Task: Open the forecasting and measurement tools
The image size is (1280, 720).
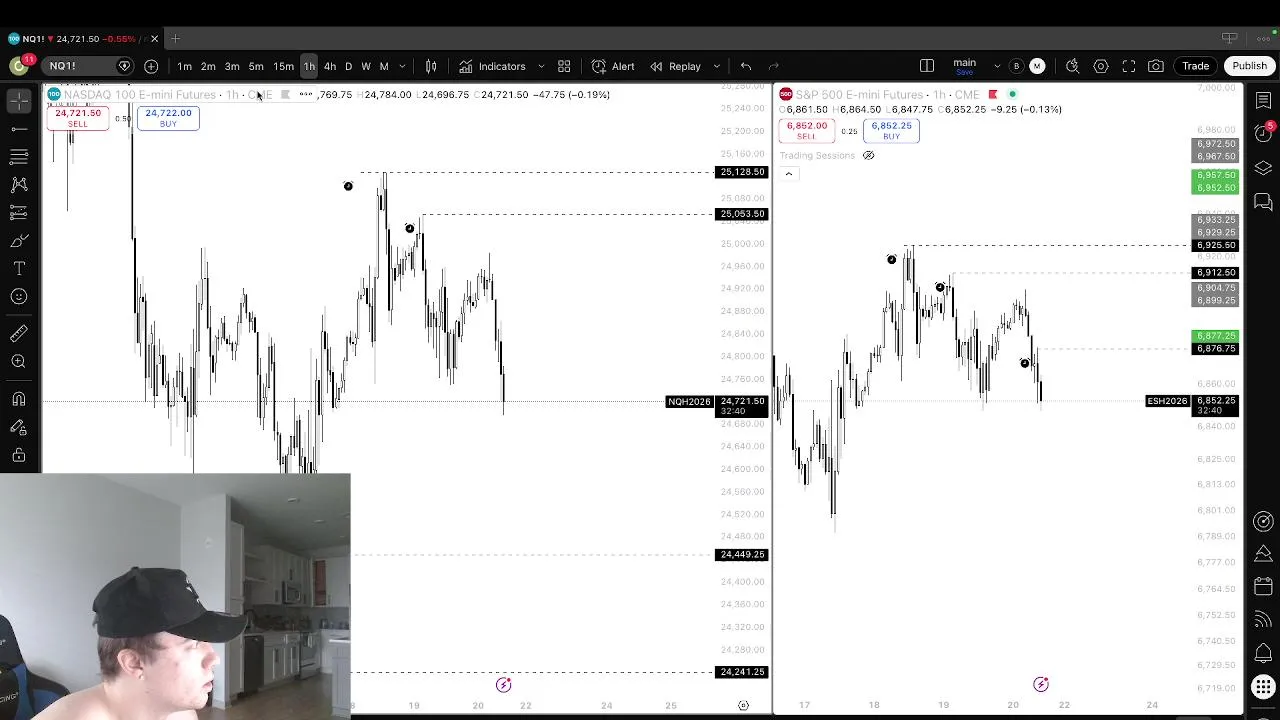Action: click(19, 213)
